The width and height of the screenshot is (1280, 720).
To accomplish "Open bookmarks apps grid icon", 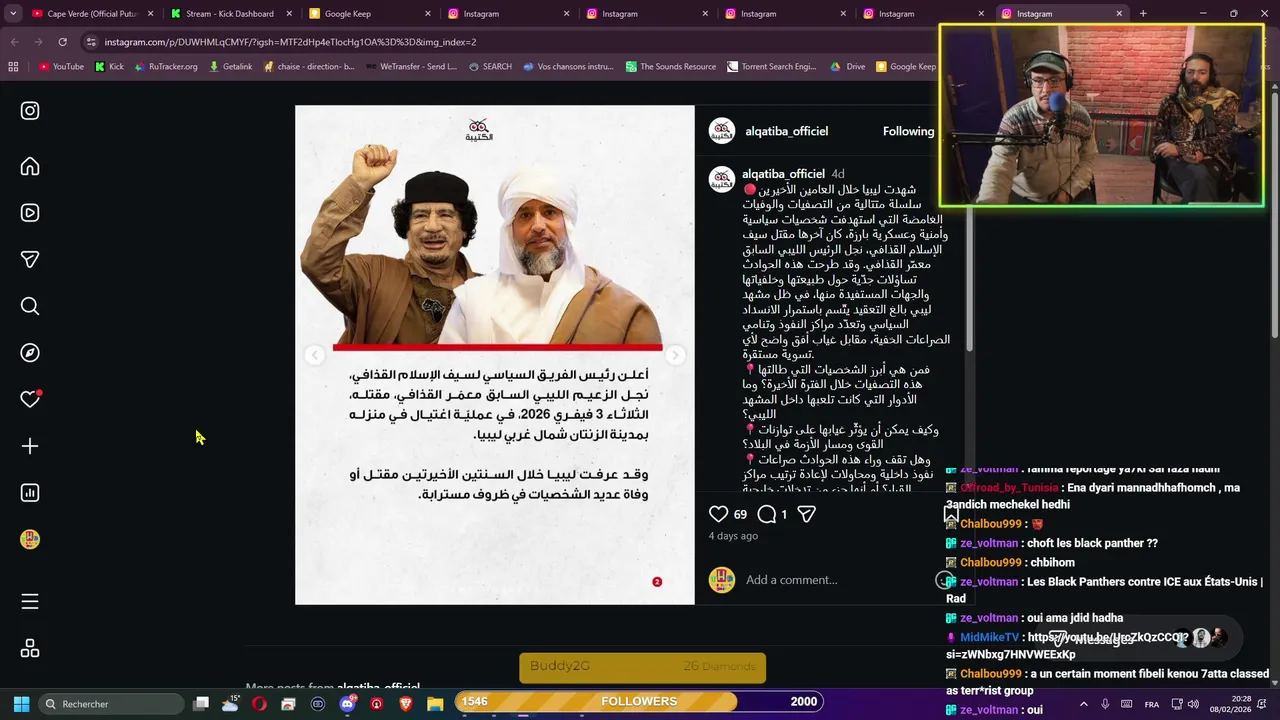I will [x=13, y=67].
